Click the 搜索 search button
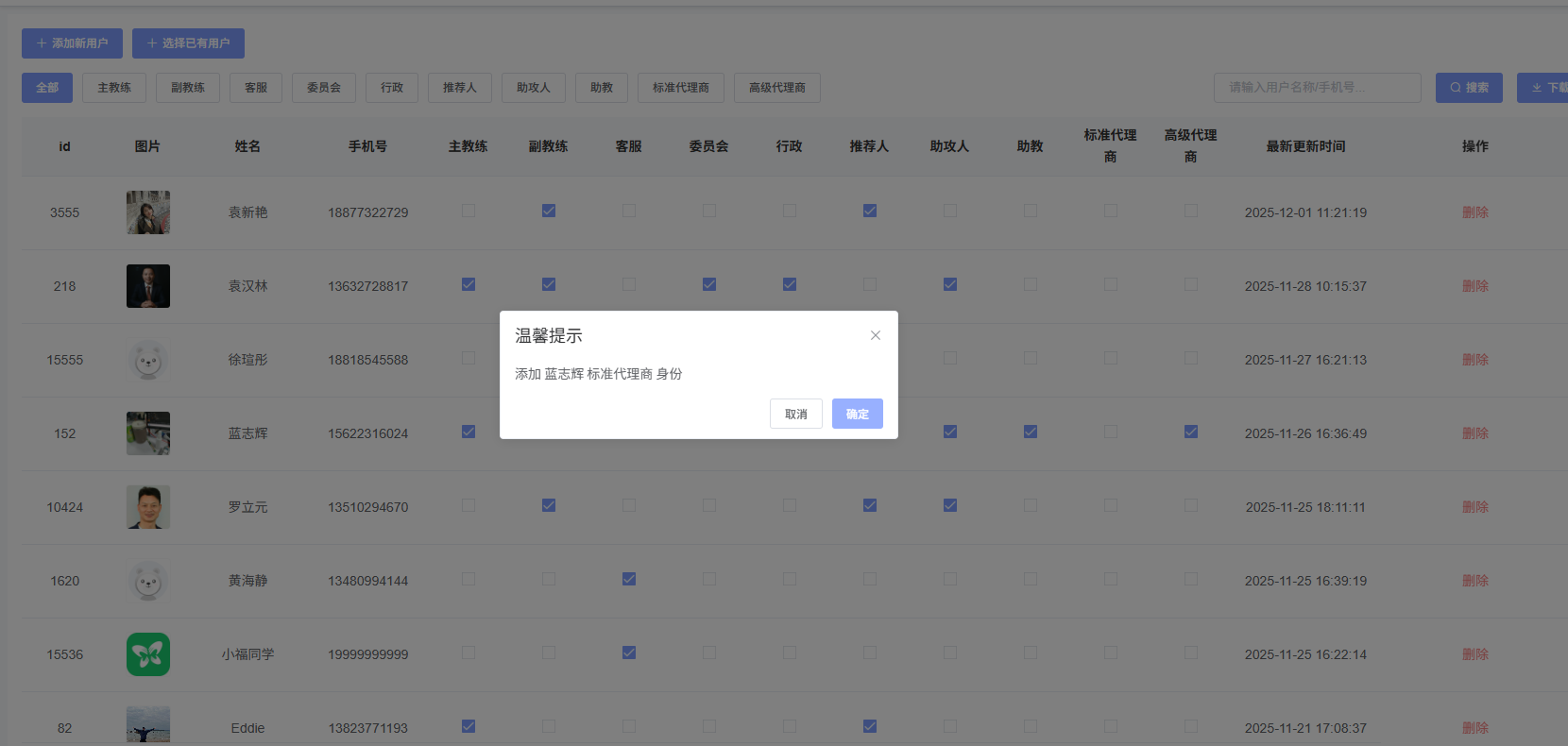 point(1469,88)
